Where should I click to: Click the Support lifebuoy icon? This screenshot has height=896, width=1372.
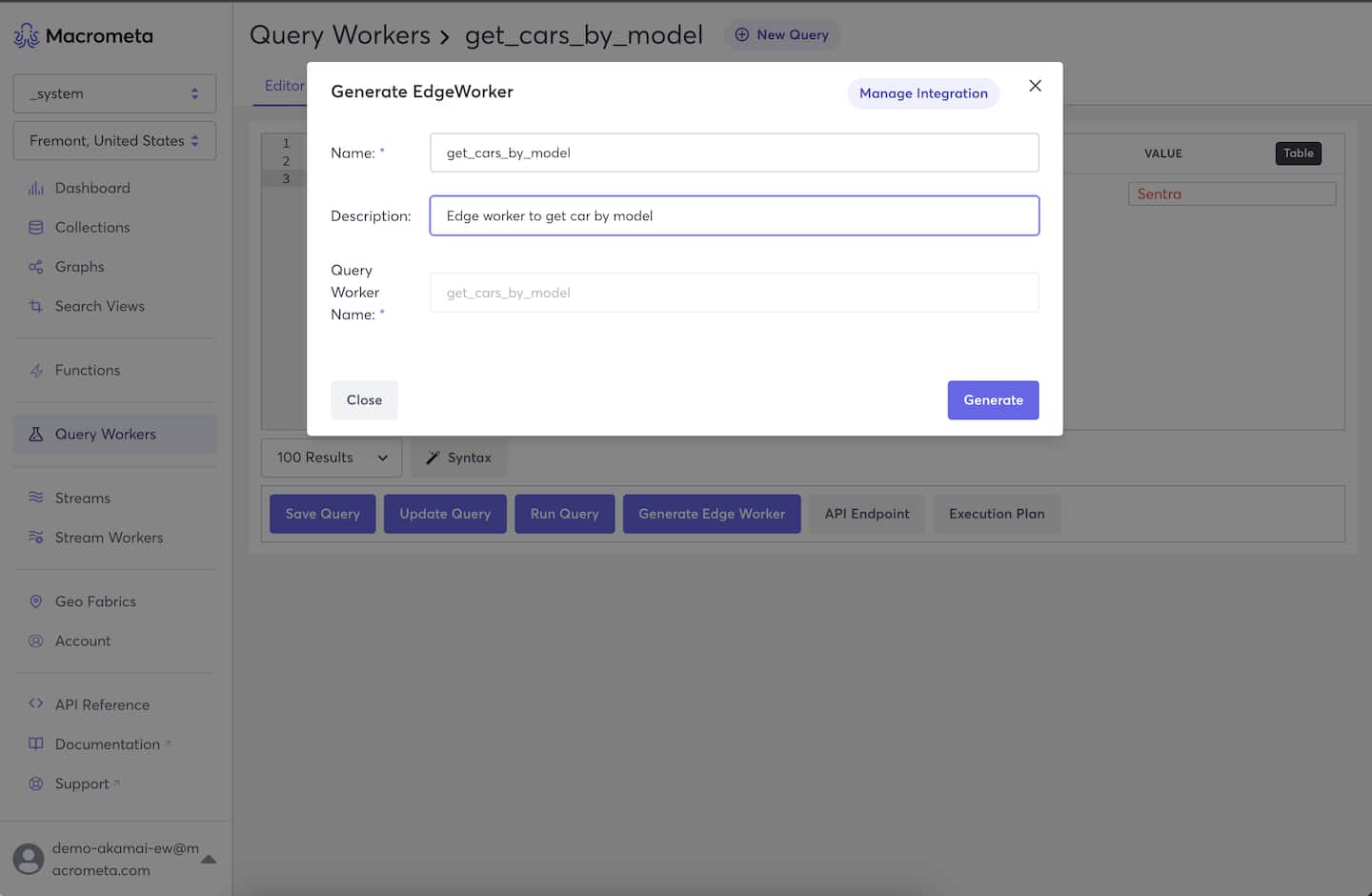(x=36, y=784)
